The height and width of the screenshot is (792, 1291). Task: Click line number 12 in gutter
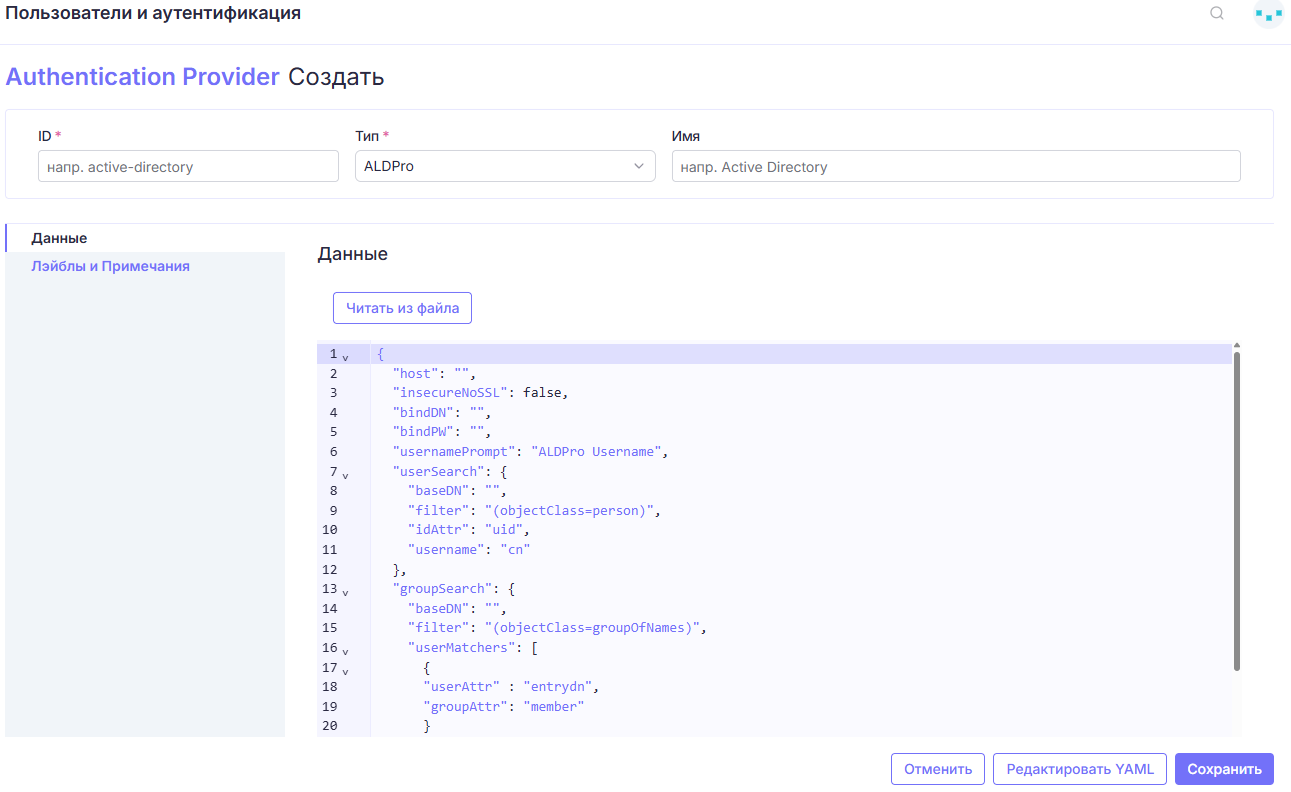(x=330, y=570)
